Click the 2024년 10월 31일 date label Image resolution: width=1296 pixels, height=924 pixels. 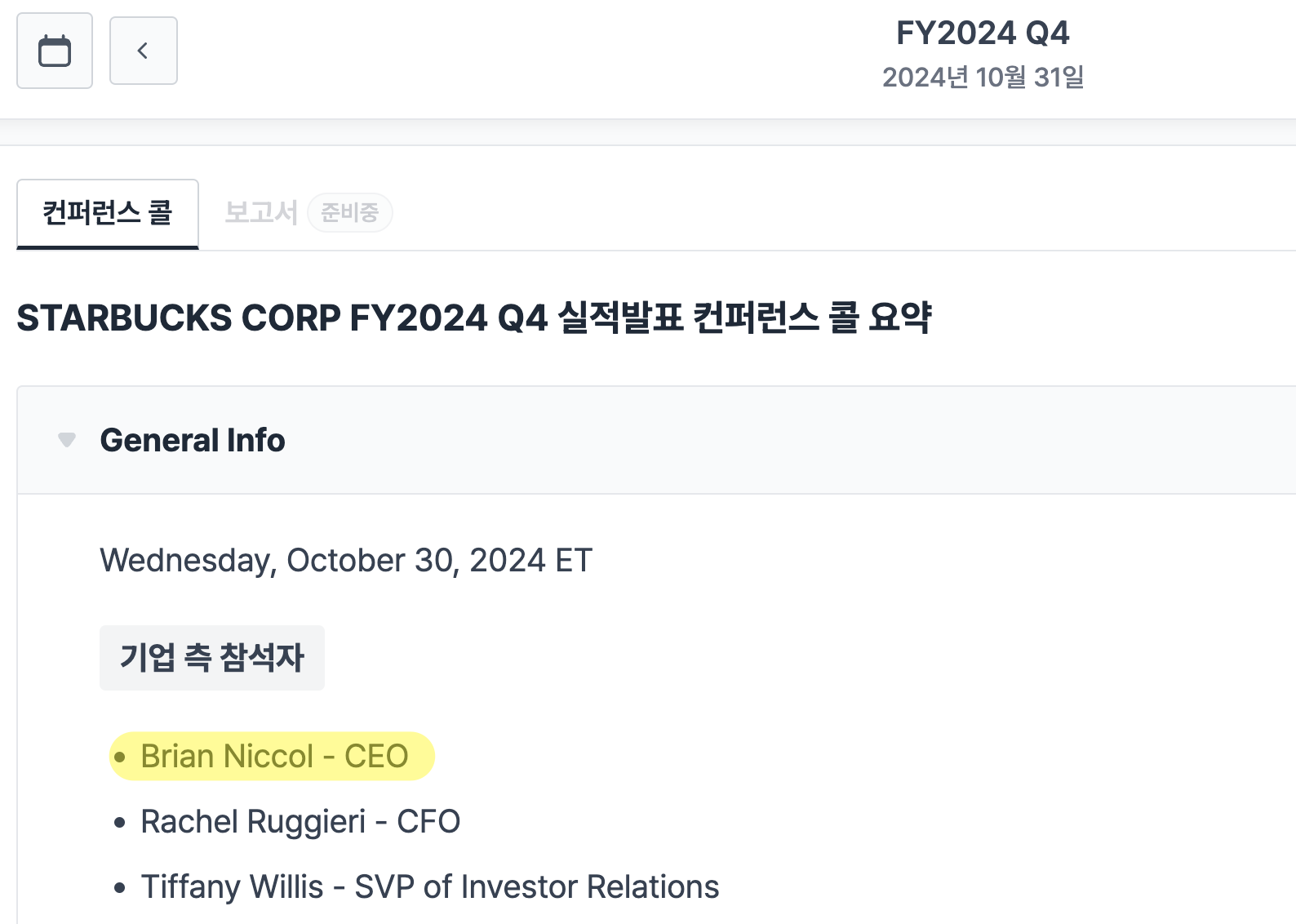click(983, 78)
